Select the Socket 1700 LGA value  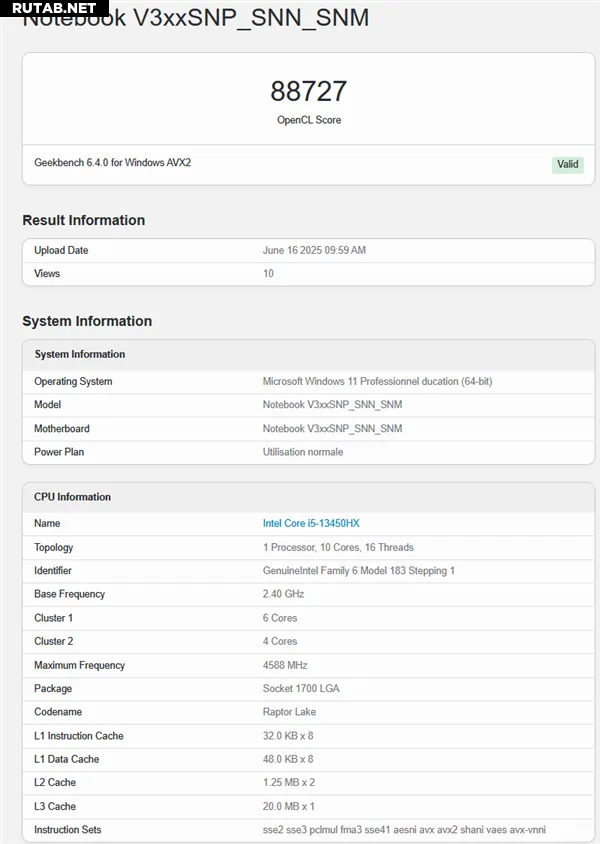click(x=301, y=688)
